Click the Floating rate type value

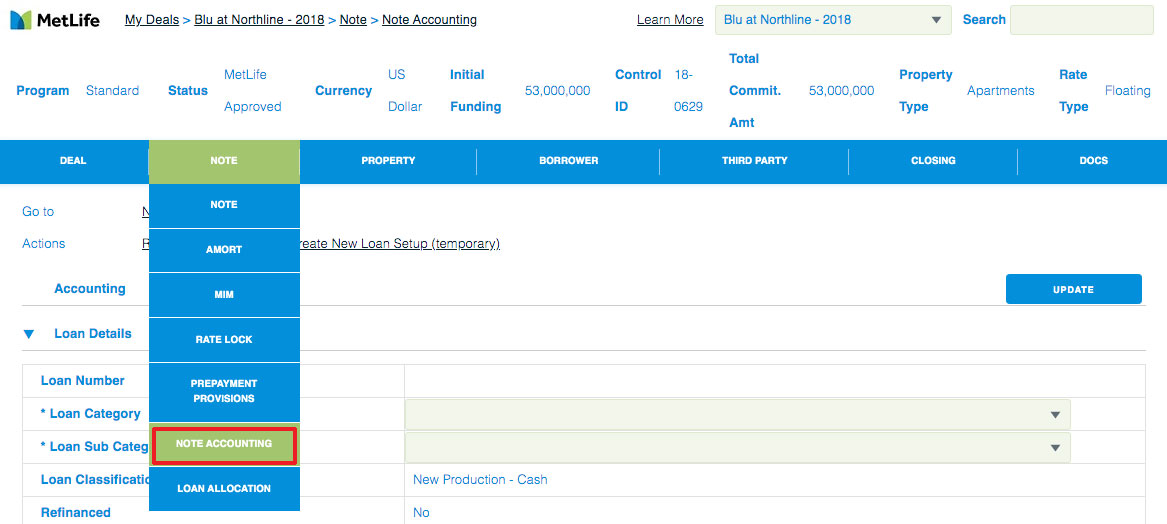[1128, 91]
